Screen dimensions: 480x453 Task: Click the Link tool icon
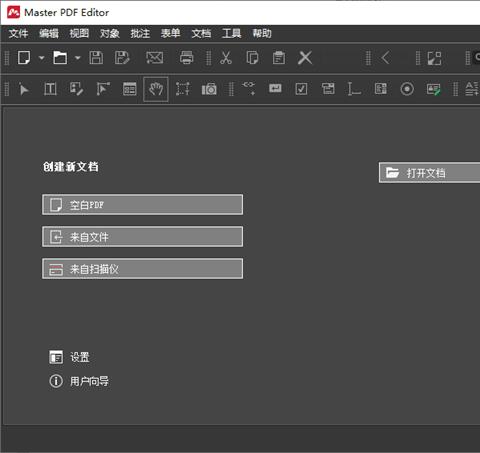pos(249,88)
